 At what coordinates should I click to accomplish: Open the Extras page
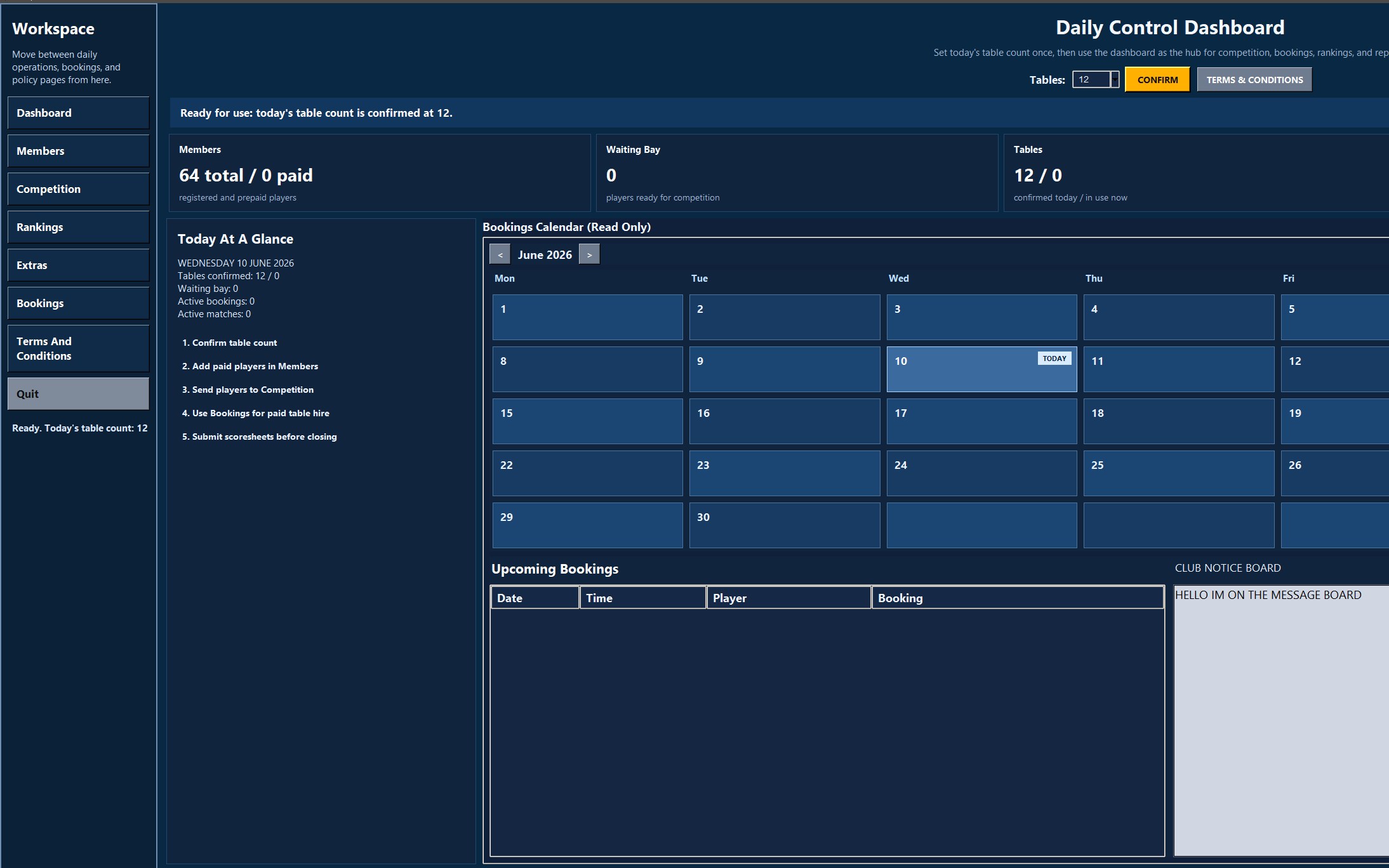pyautogui.click(x=79, y=265)
